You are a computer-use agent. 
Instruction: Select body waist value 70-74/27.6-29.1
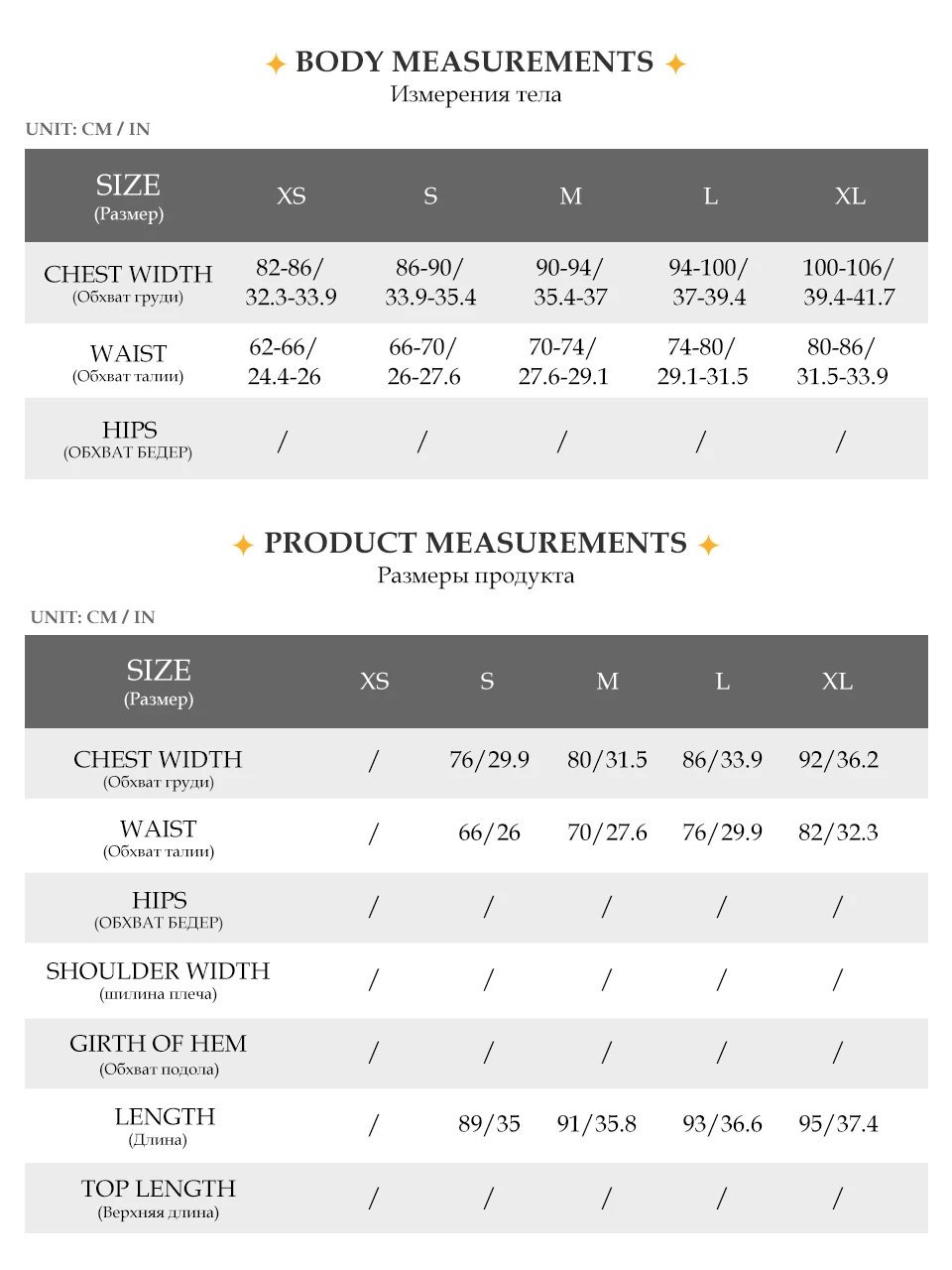click(563, 362)
